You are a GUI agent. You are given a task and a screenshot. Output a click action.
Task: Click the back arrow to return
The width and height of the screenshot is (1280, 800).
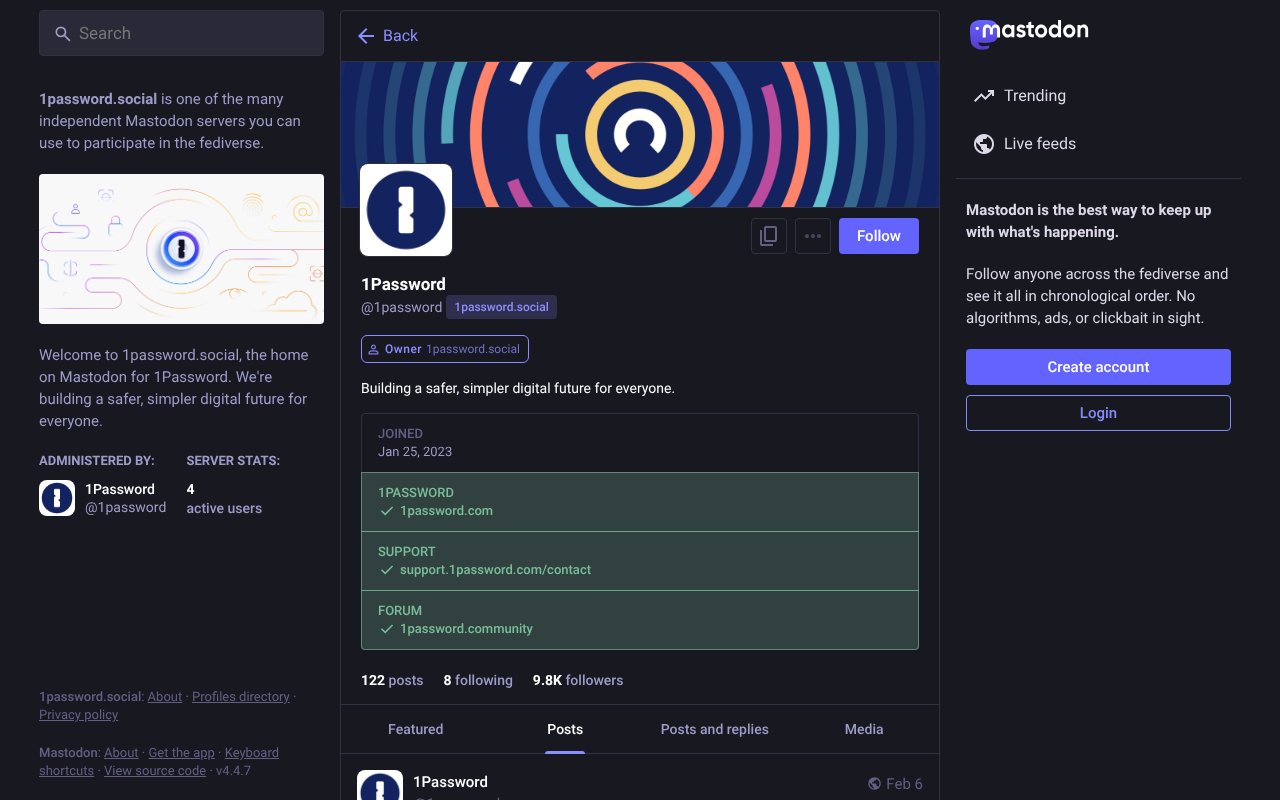(366, 36)
